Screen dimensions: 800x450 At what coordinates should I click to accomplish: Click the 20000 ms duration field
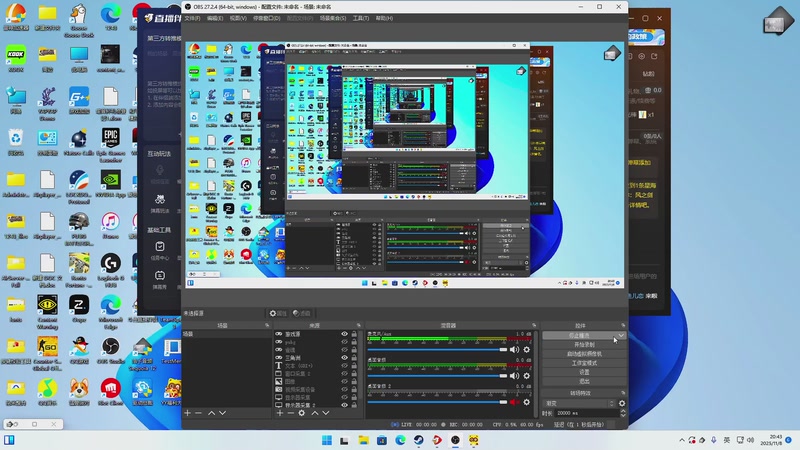click(x=586, y=413)
